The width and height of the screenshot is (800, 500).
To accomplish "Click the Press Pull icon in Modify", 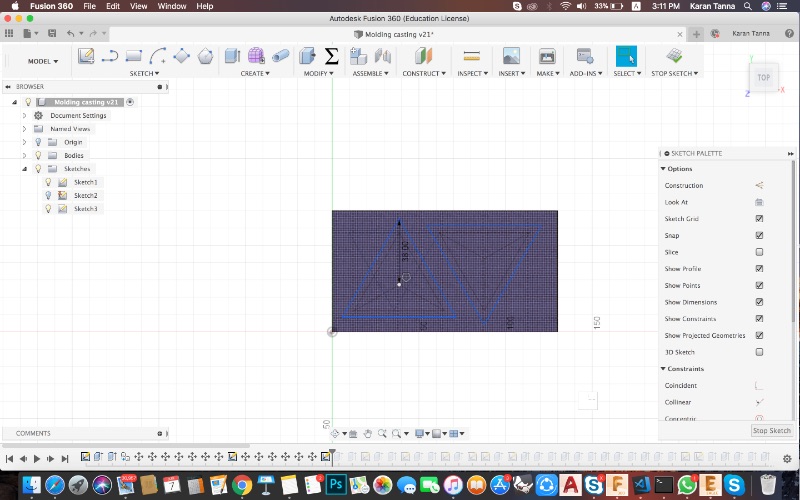I will [x=307, y=56].
